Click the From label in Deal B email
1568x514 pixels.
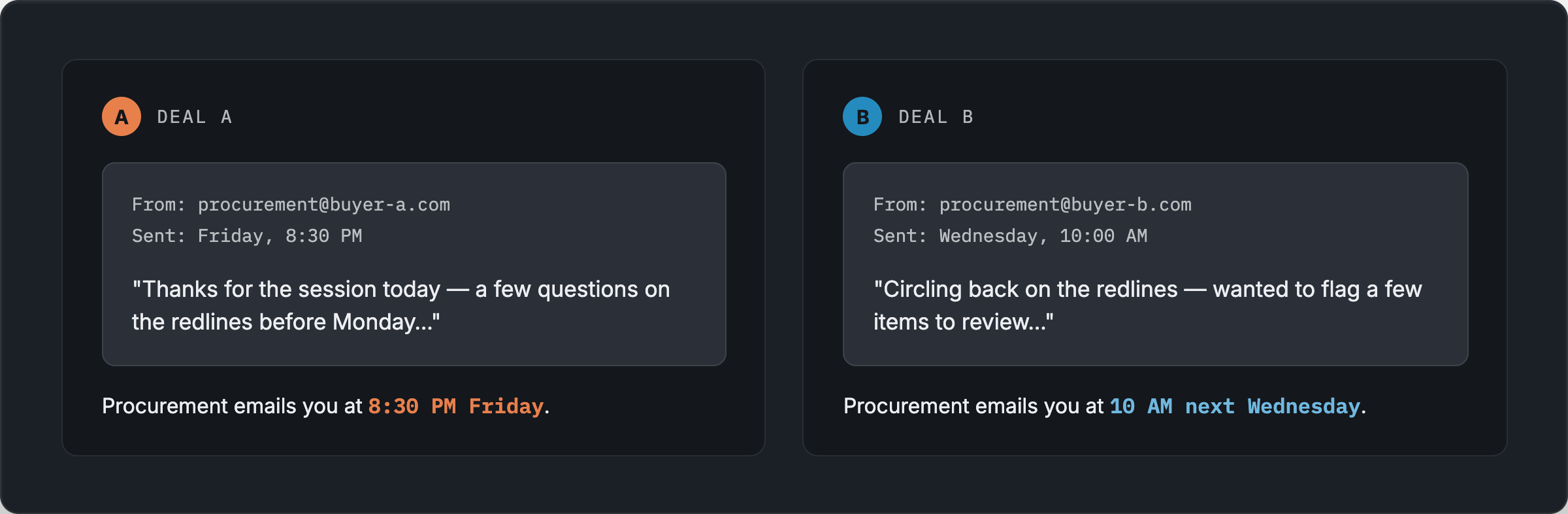click(900, 205)
